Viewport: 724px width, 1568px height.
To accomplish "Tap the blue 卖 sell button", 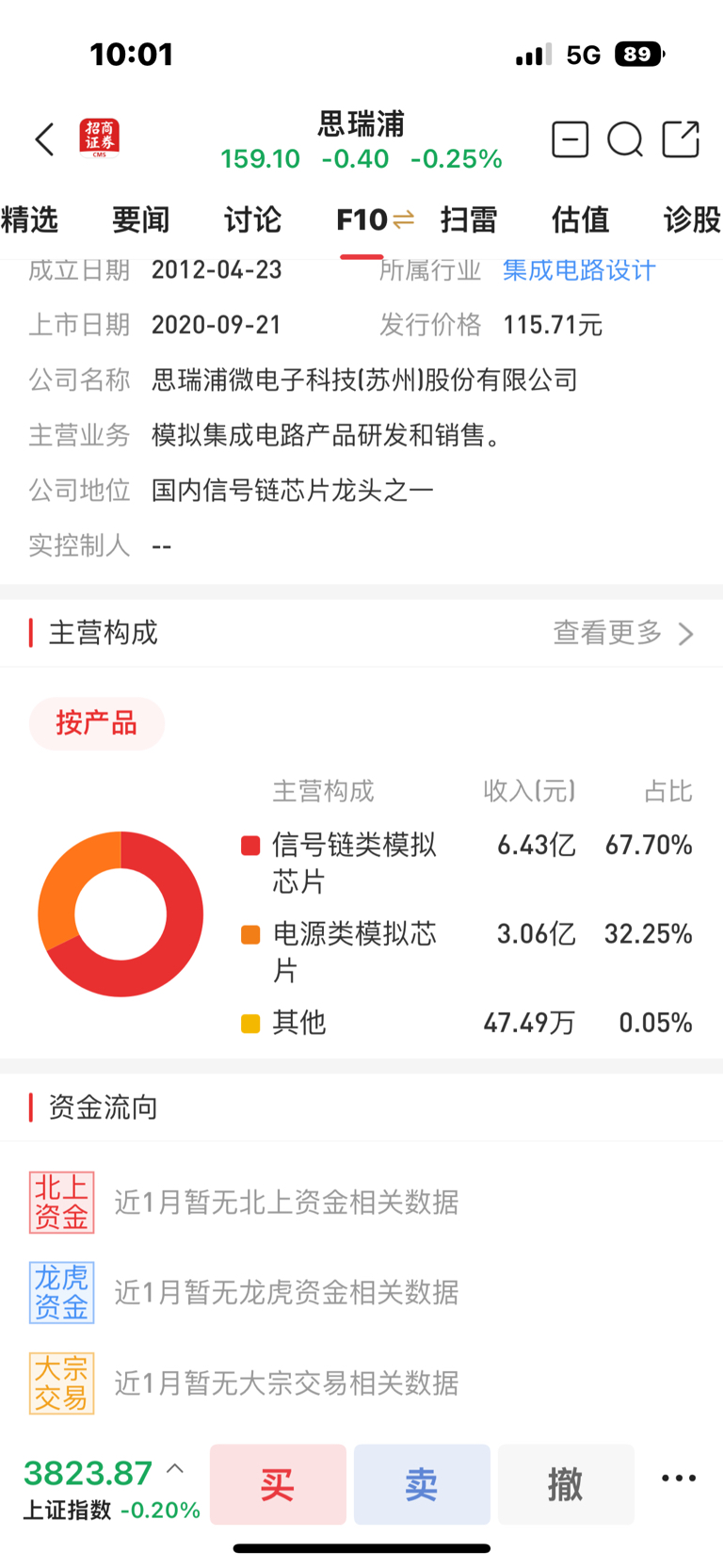I will click(422, 1484).
